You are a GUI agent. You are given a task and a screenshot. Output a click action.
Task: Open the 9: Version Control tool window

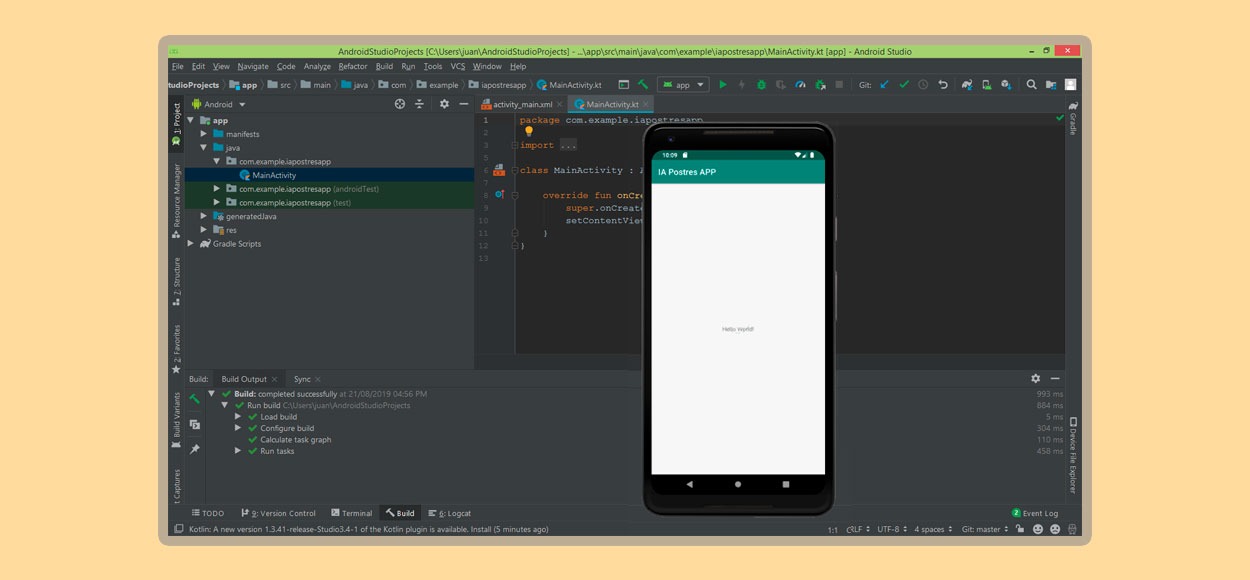pos(278,513)
